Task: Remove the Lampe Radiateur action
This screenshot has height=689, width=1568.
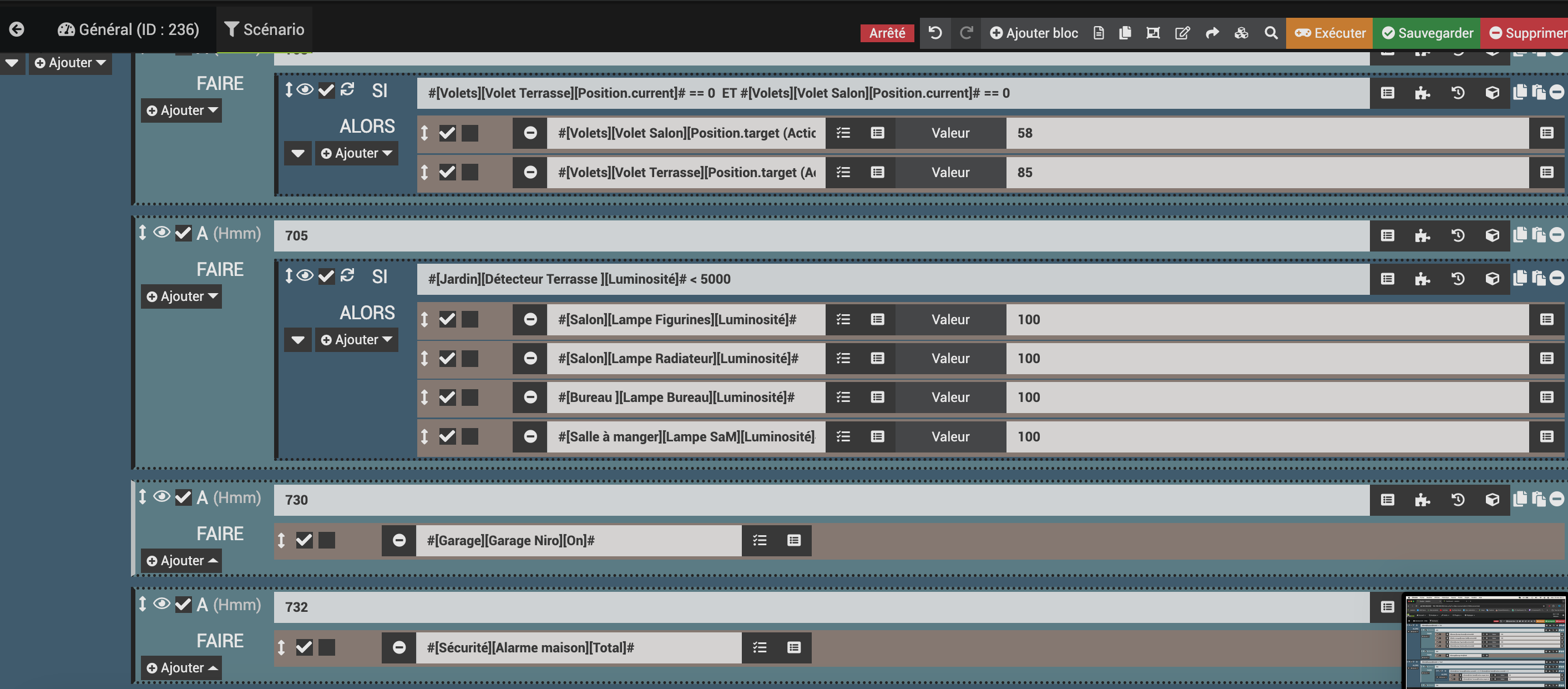Action: tap(530, 358)
